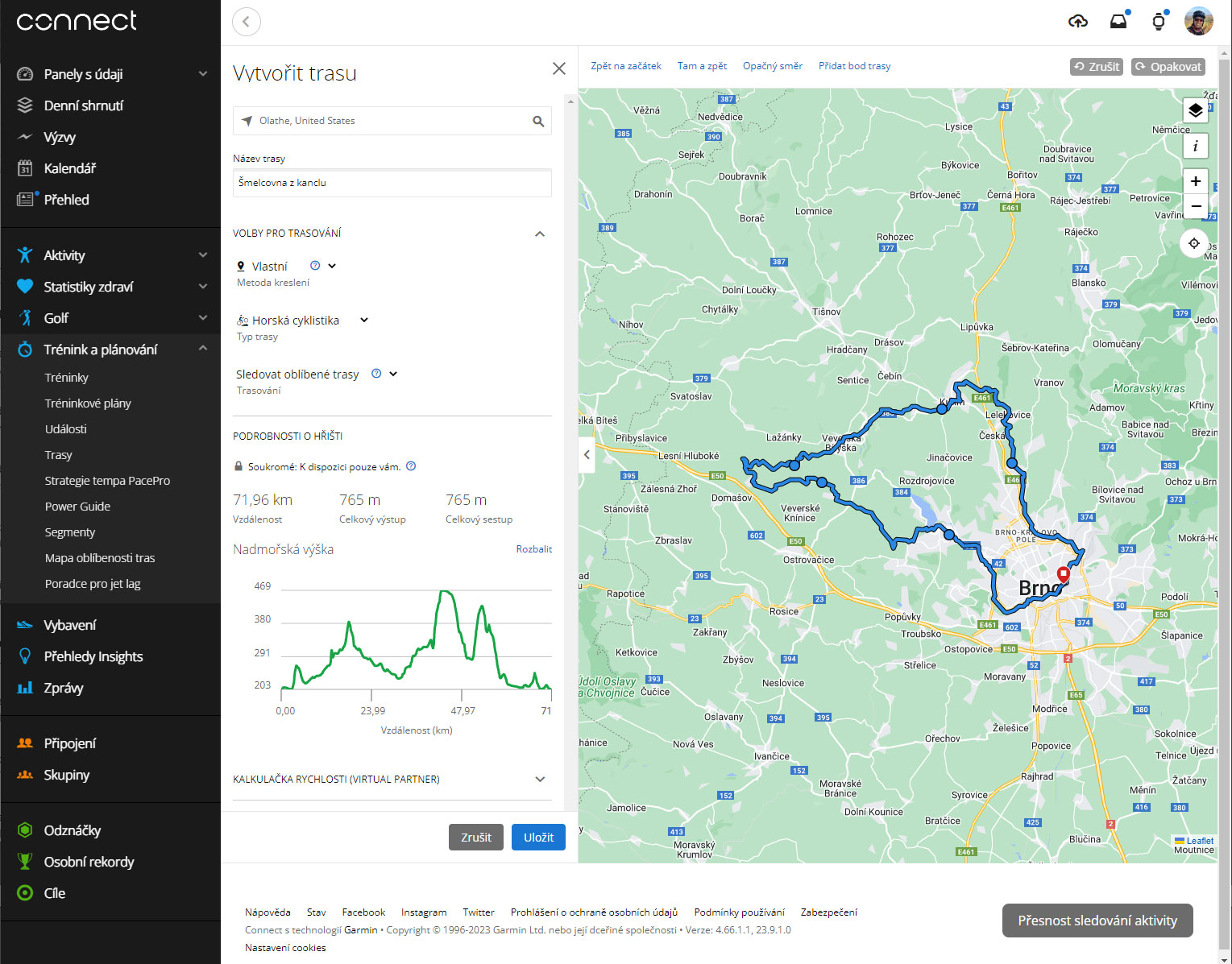The width and height of the screenshot is (1232, 964).
Task: Click the search magnifier in location field
Action: click(x=538, y=122)
